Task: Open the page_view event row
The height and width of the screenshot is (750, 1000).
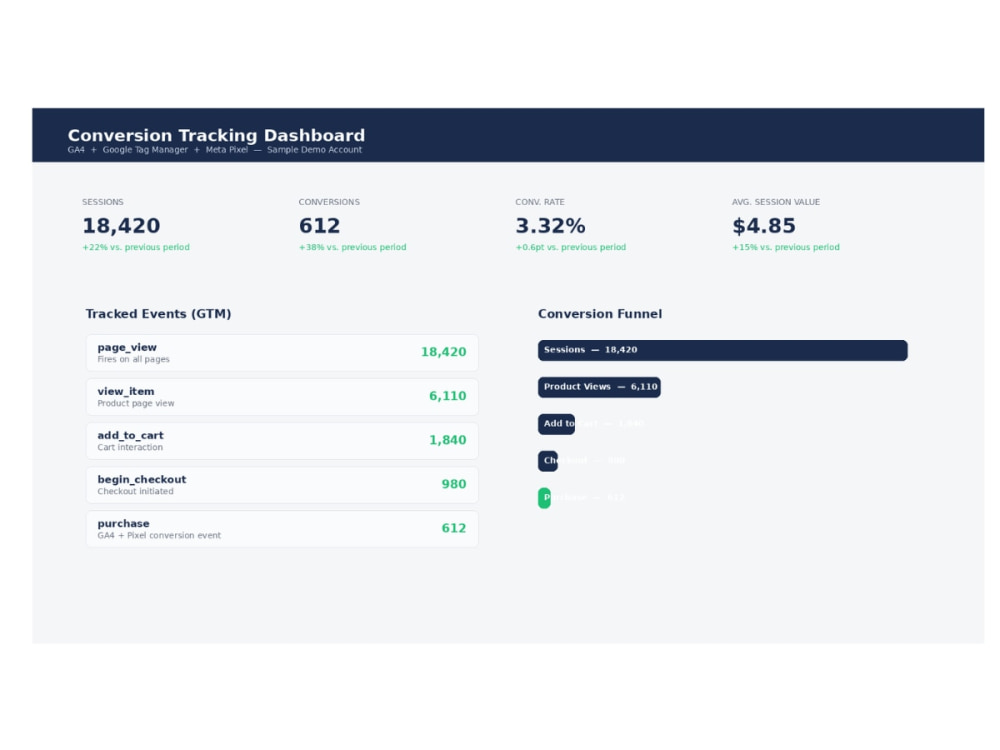Action: 282,353
